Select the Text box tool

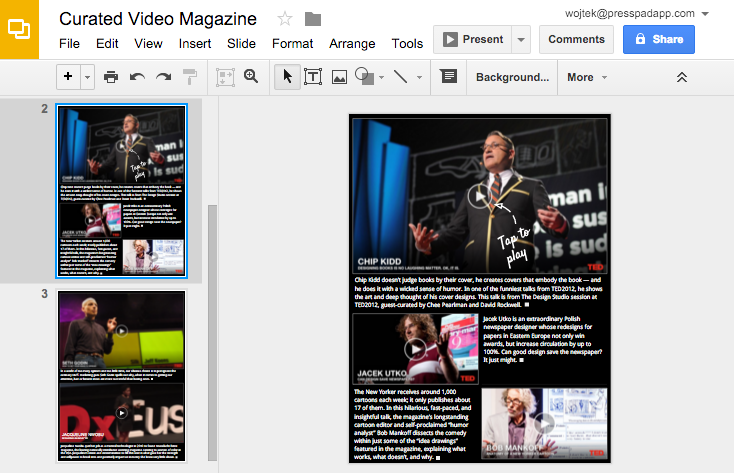click(x=313, y=77)
